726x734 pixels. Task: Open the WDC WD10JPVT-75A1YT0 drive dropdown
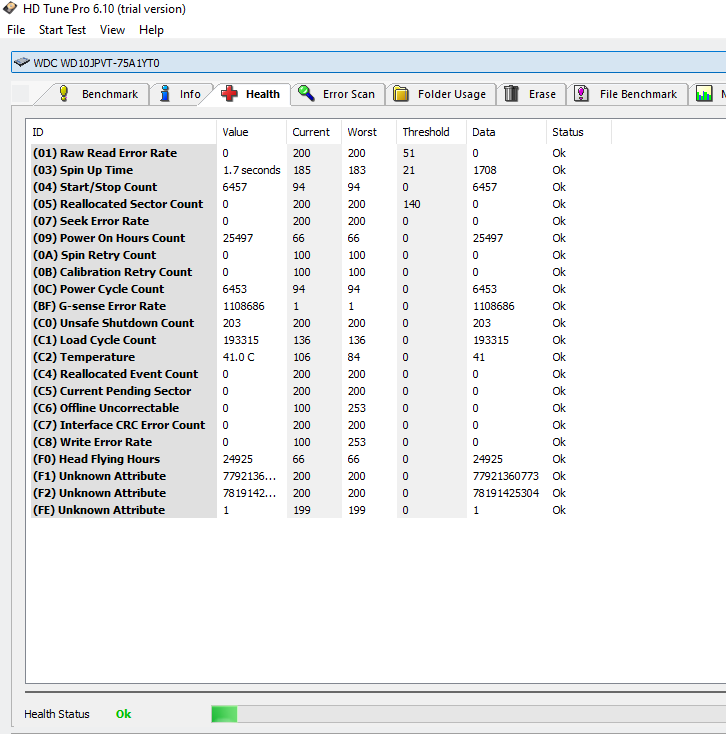[368, 62]
